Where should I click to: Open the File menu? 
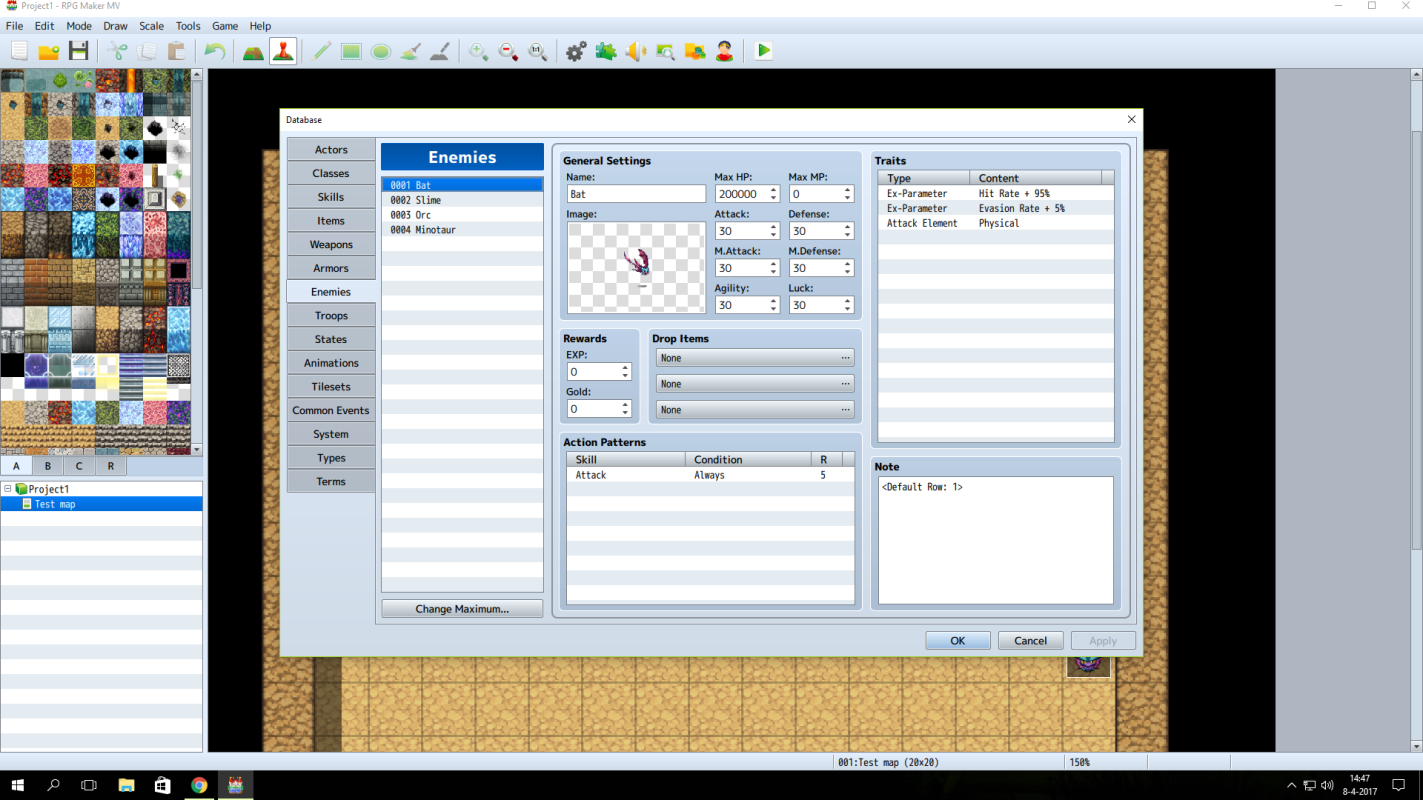[x=14, y=26]
